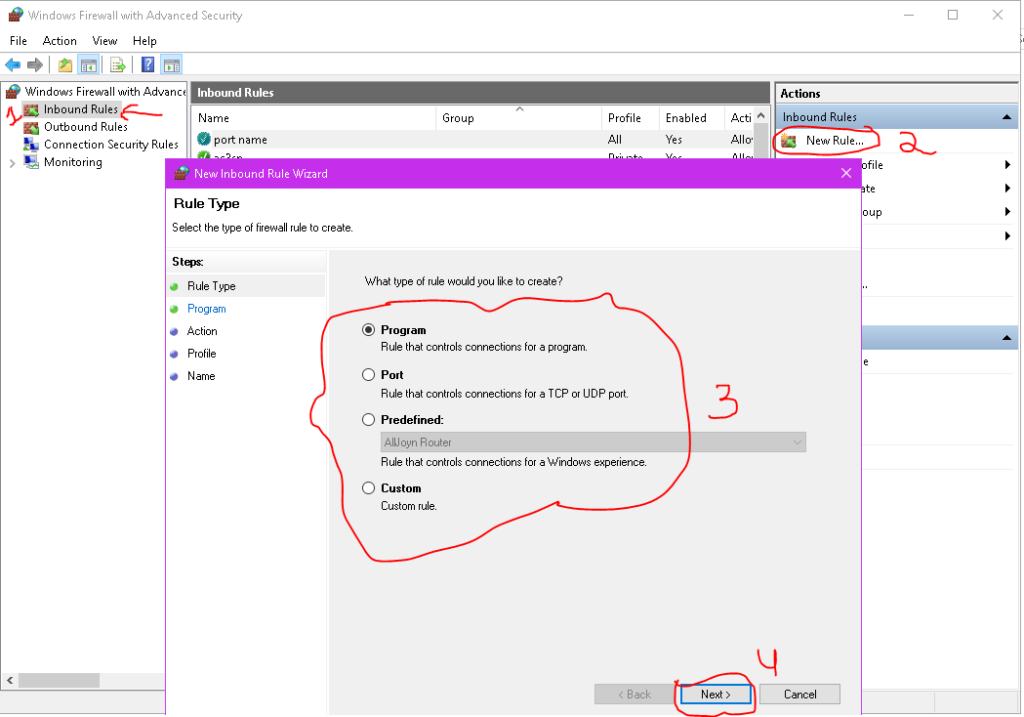
Task: Click the Monitoring tree icon
Action: (31, 162)
